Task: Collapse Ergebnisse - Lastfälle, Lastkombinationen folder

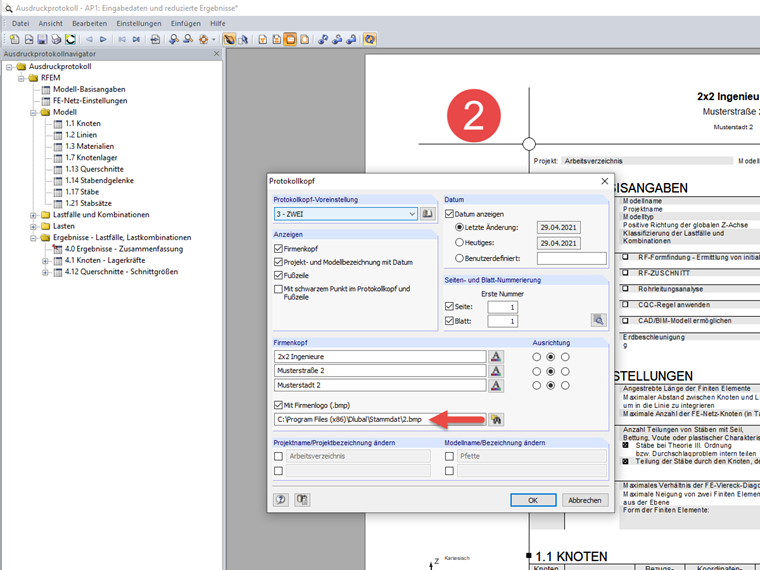Action: click(33, 238)
